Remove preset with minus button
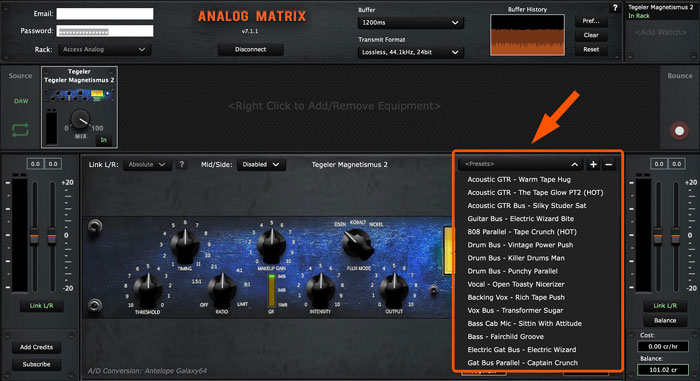Screen dimensions: 700x381 608,164
